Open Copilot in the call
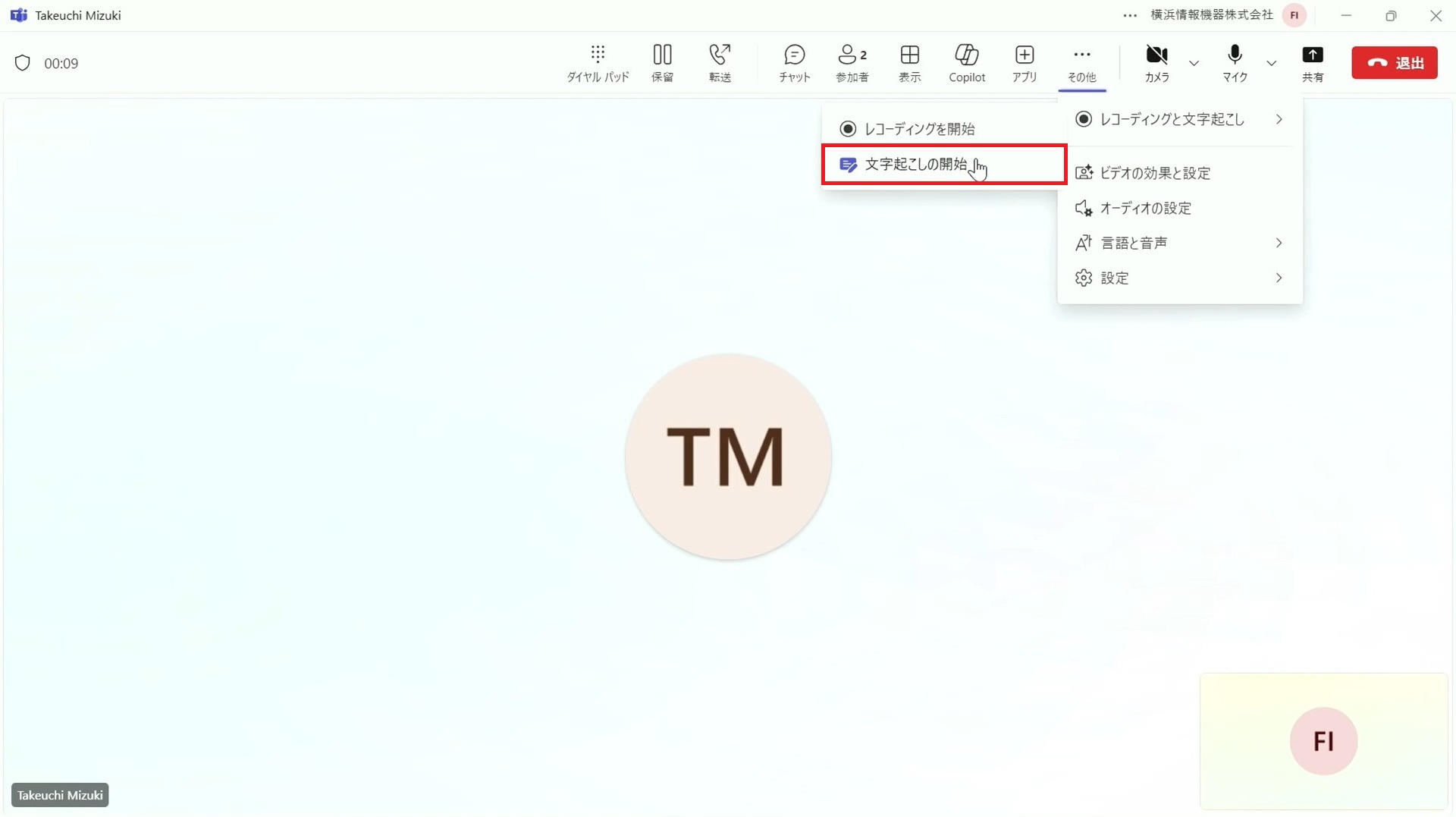The height and width of the screenshot is (817, 1456). (x=967, y=63)
